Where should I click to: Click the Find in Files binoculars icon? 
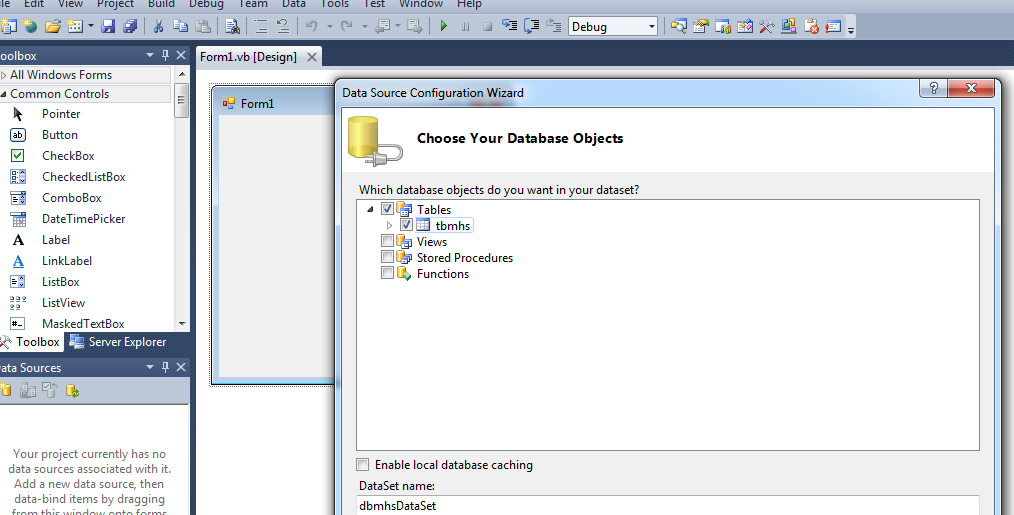[x=232, y=27]
